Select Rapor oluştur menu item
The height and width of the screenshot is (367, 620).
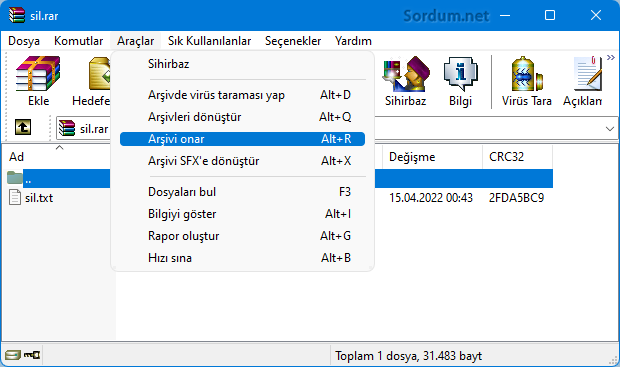click(242, 236)
